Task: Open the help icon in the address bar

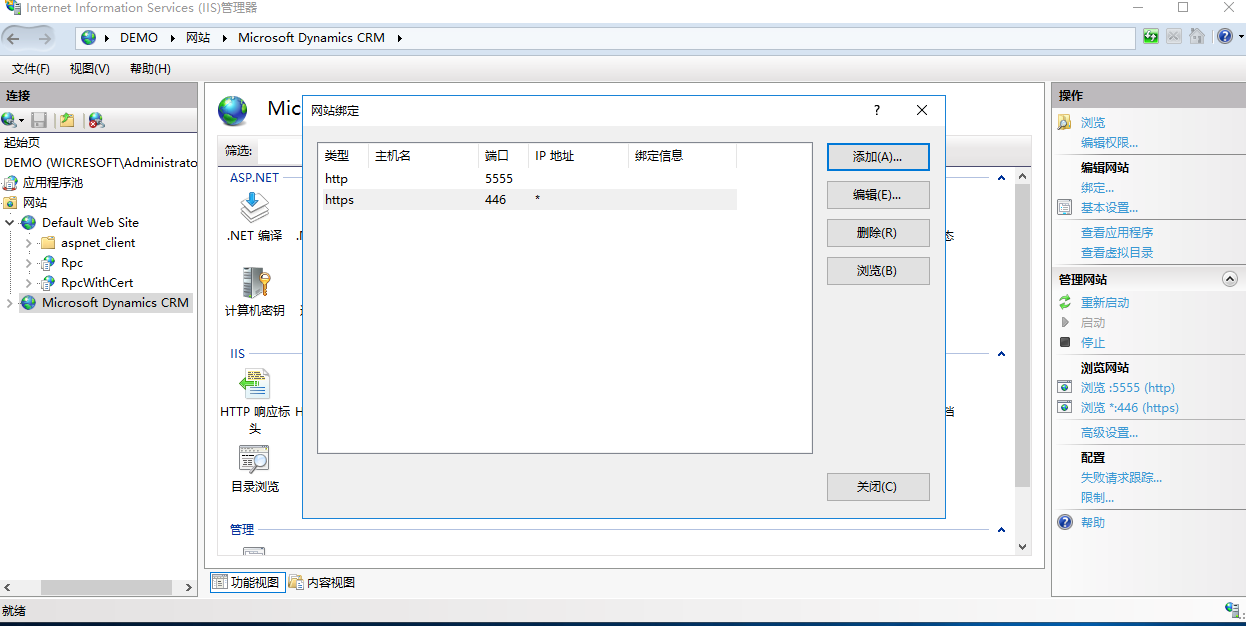Action: click(1224, 37)
